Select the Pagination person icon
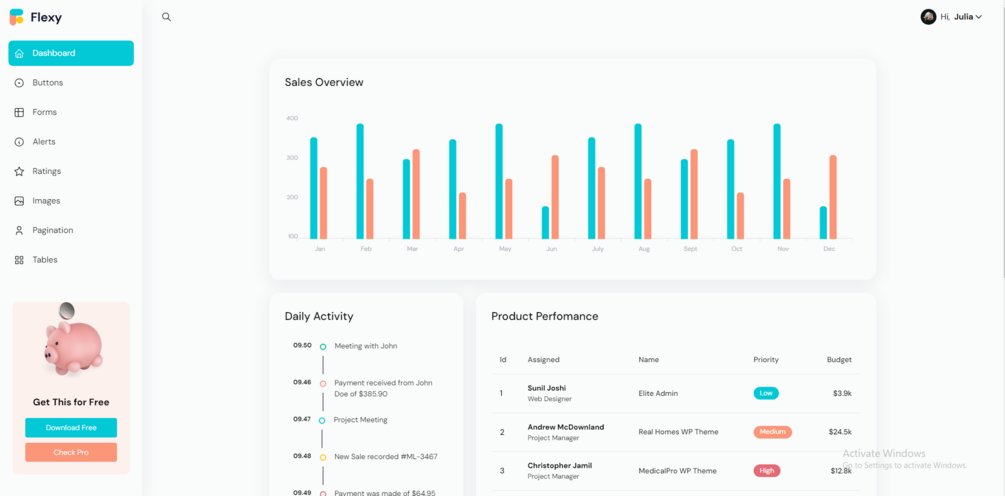 point(19,230)
